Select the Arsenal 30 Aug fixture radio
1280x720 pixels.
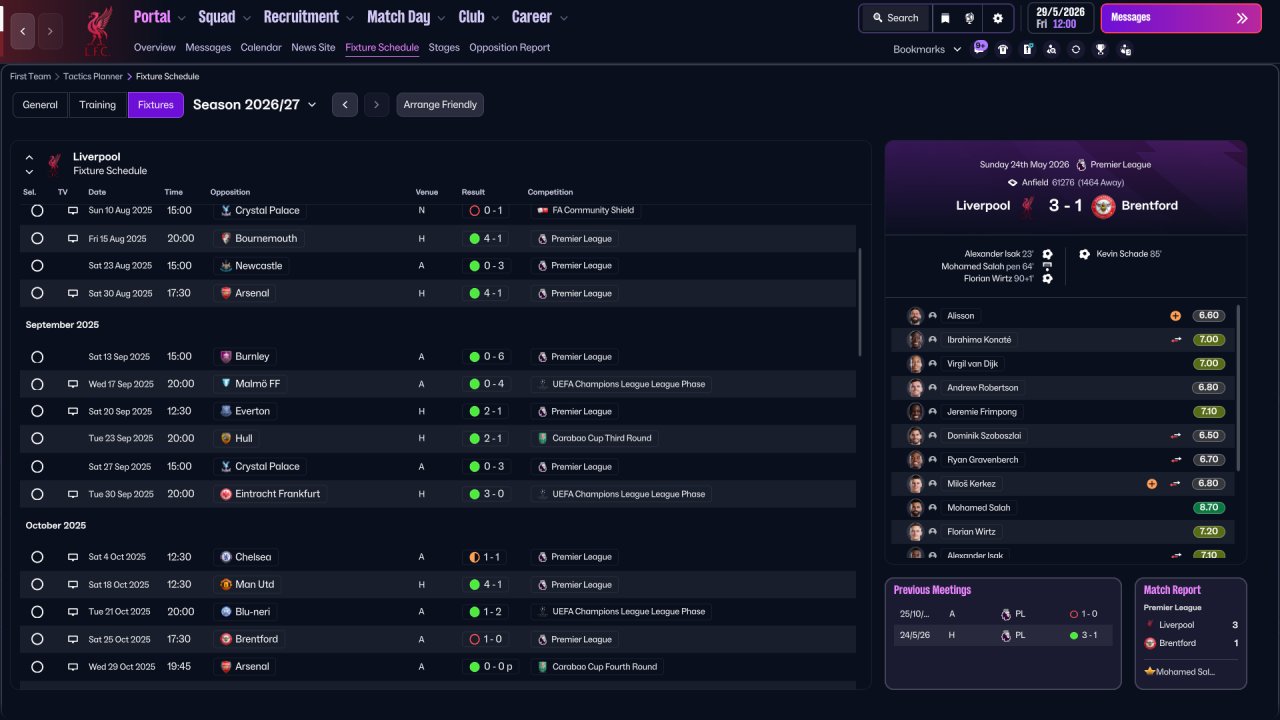point(37,294)
